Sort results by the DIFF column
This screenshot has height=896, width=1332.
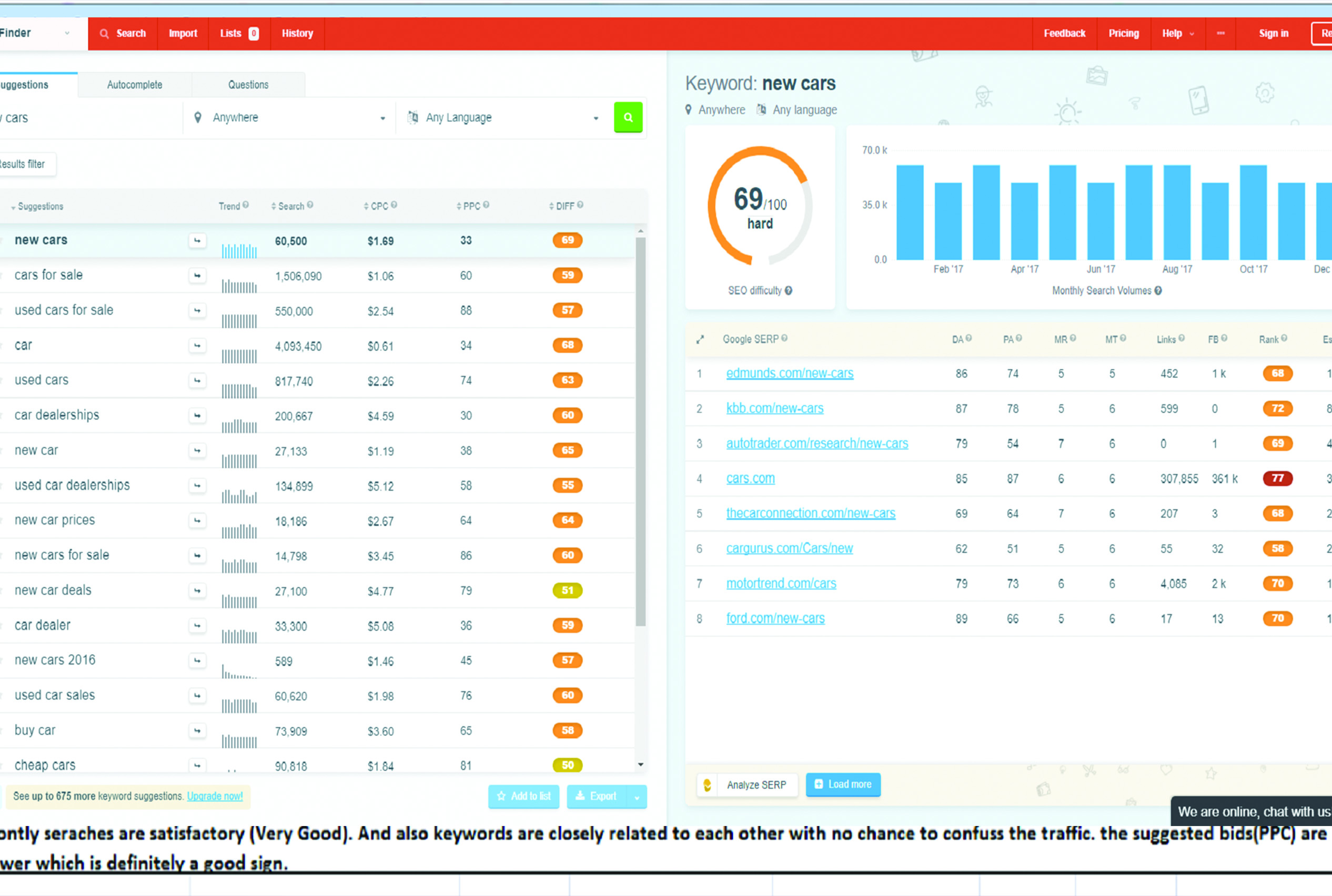[563, 206]
